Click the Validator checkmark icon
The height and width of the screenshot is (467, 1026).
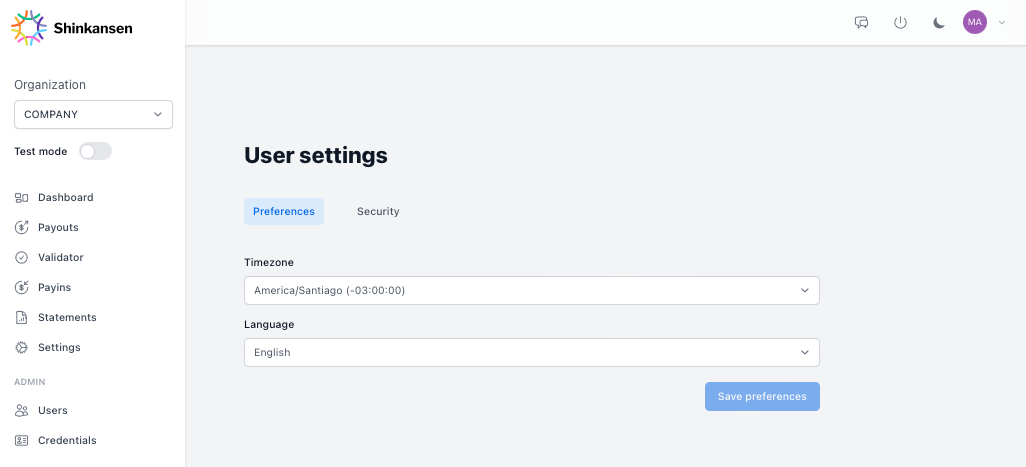[x=22, y=258]
